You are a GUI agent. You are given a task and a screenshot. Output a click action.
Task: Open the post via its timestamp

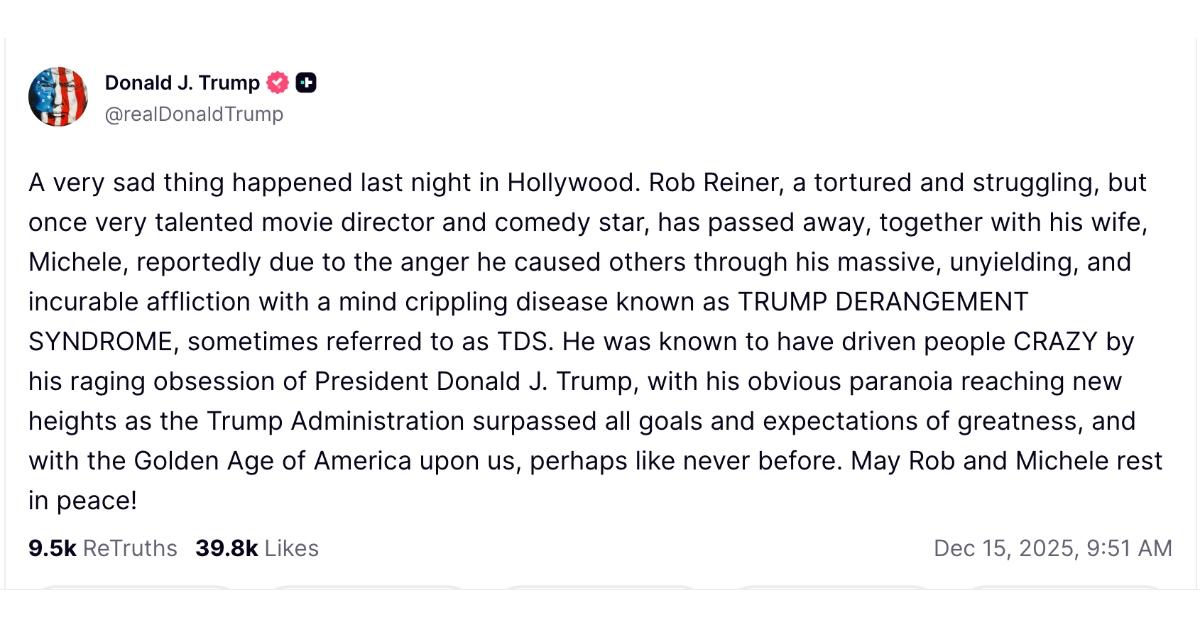[x=1054, y=548]
